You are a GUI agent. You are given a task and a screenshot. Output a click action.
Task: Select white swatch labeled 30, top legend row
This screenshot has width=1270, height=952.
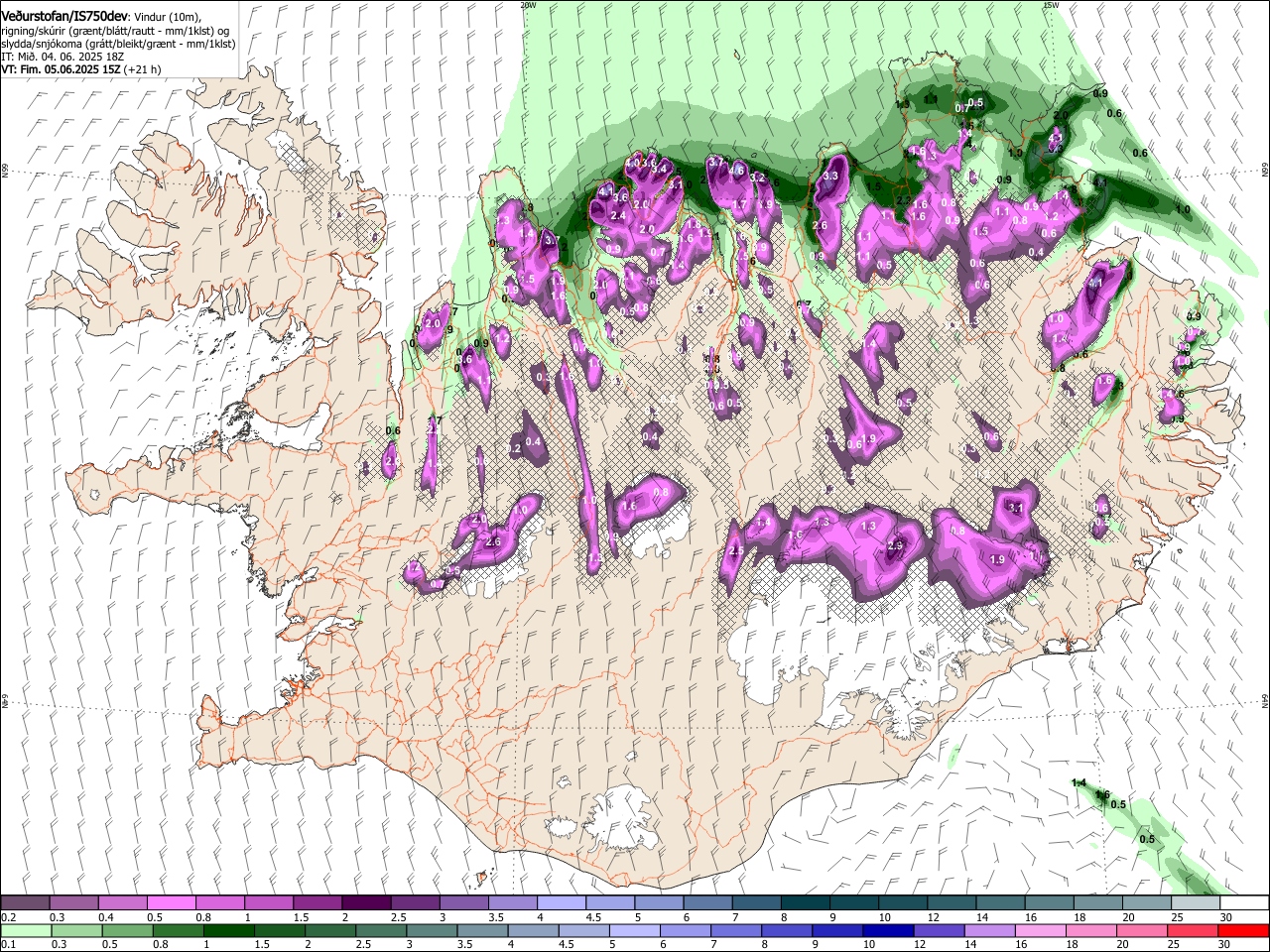[1244, 902]
